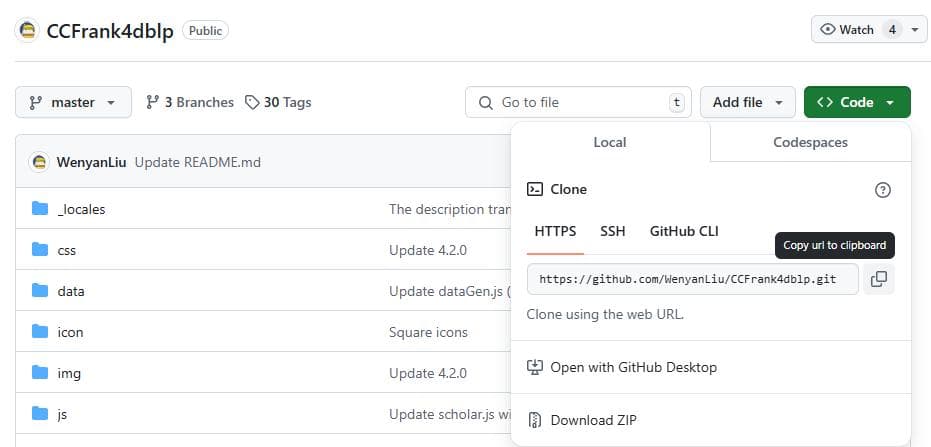Screen dimensions: 931x447
Task: Open the _locales row's description commit message
Action: [x=449, y=210]
